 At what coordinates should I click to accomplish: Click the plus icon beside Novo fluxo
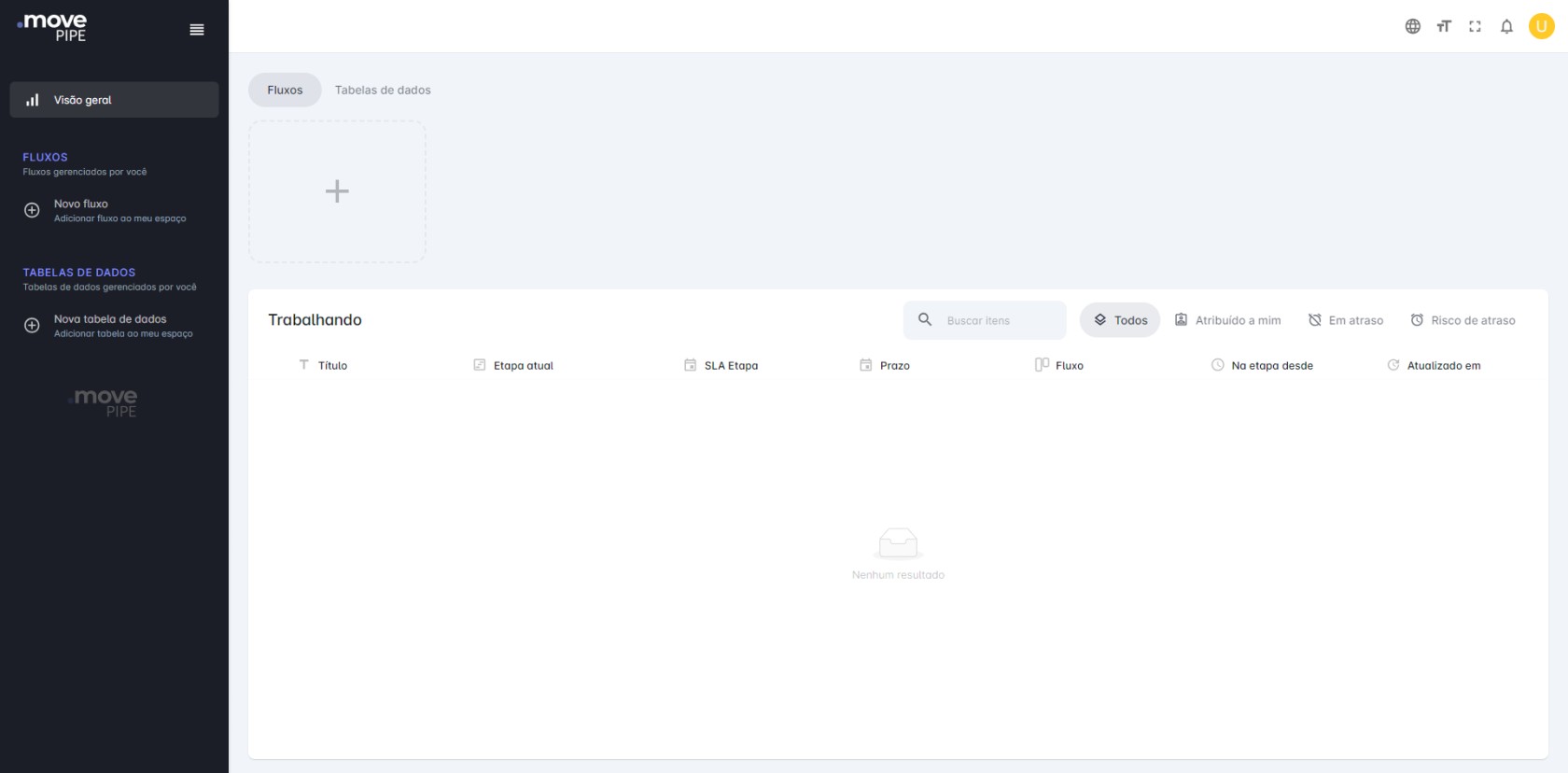coord(32,210)
